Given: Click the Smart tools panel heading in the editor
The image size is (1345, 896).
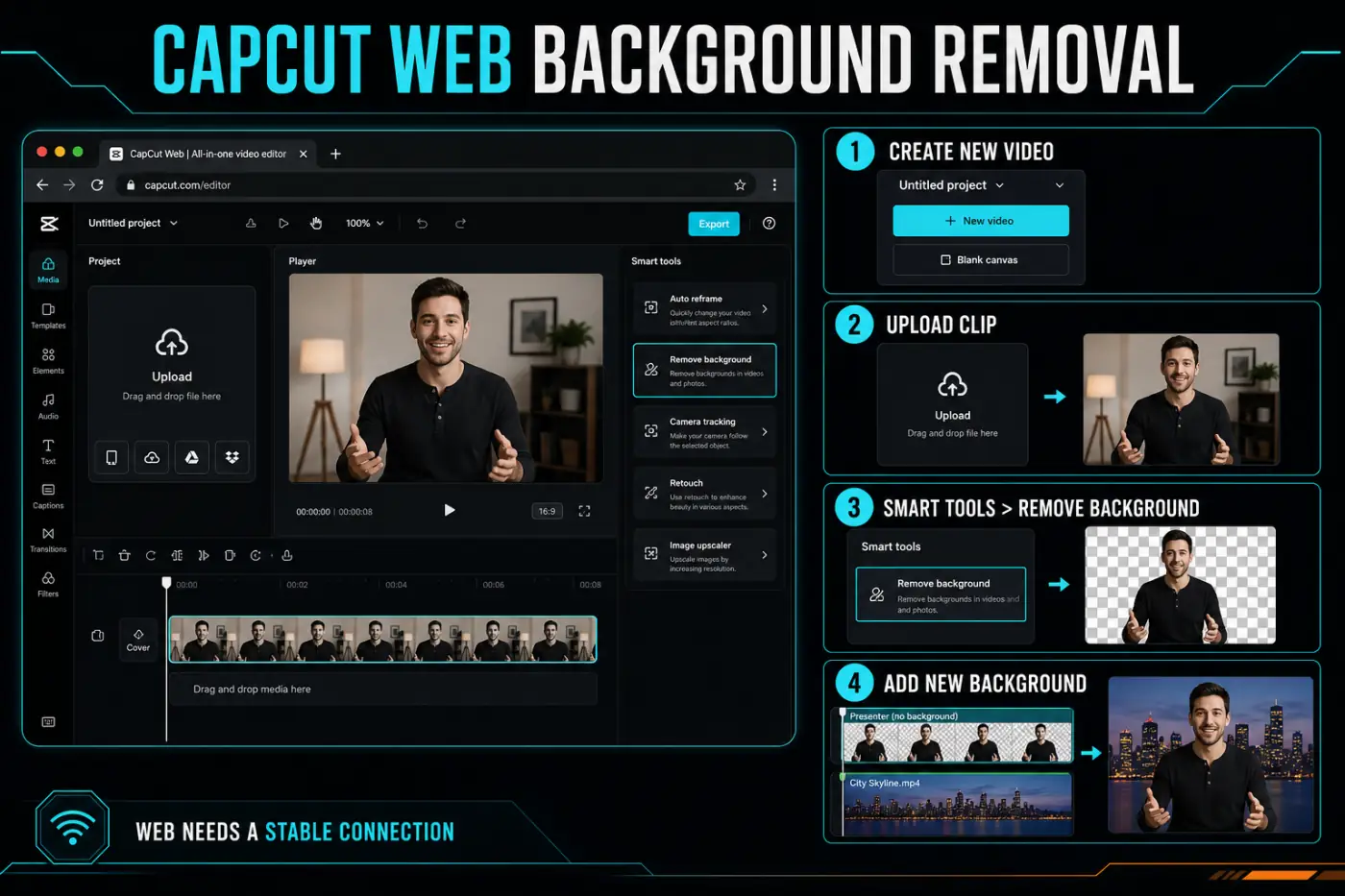Looking at the screenshot, I should point(656,261).
